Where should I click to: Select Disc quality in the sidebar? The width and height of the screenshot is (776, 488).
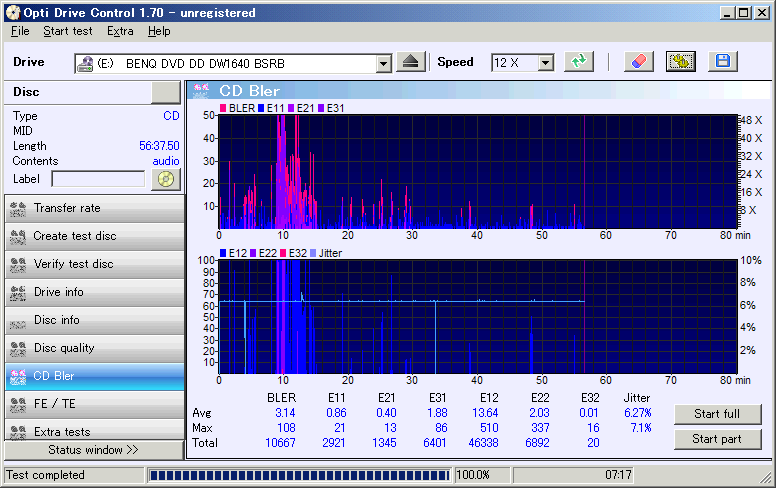(92, 348)
